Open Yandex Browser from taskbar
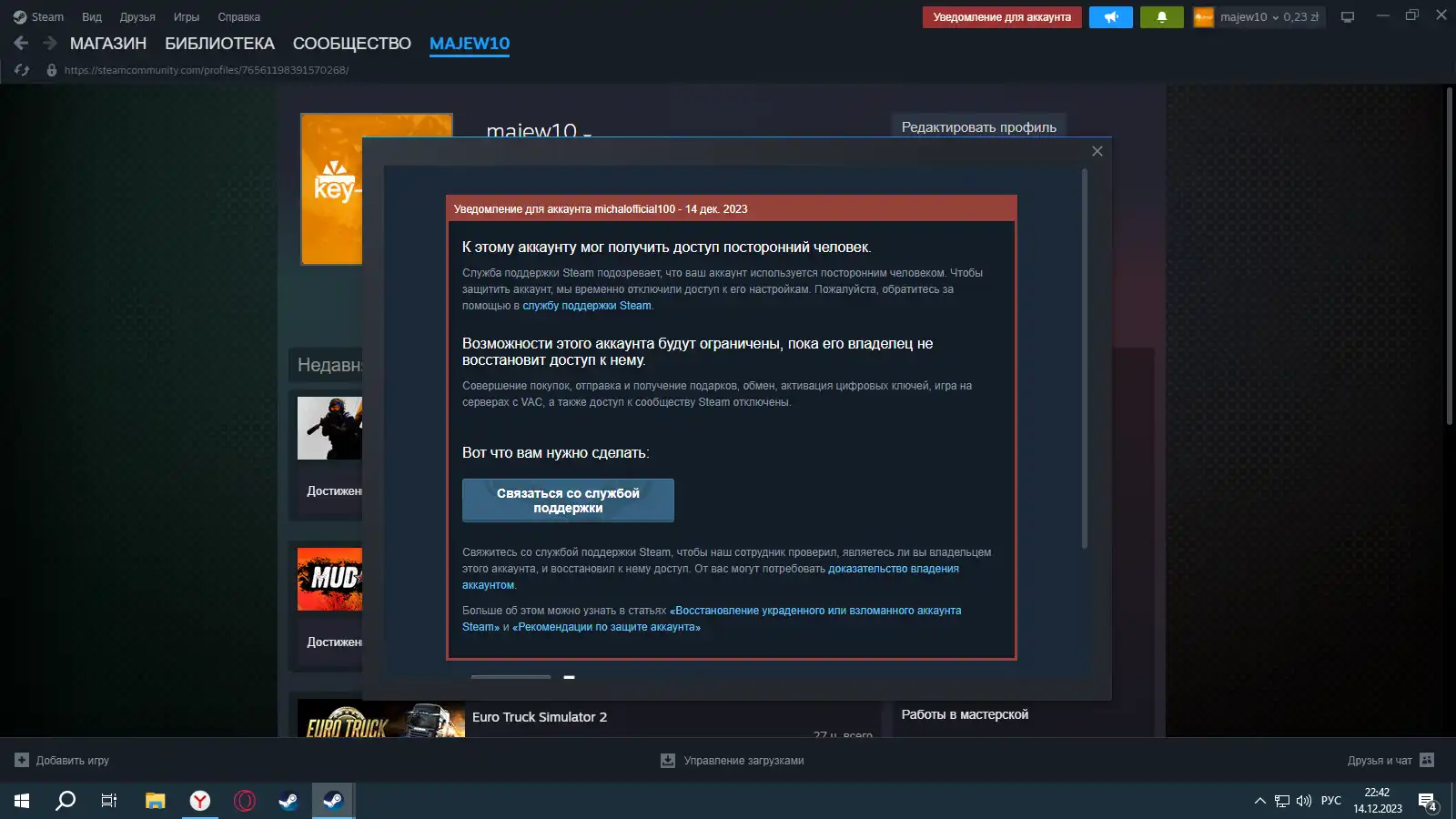This screenshot has width=1456, height=819. click(x=200, y=801)
